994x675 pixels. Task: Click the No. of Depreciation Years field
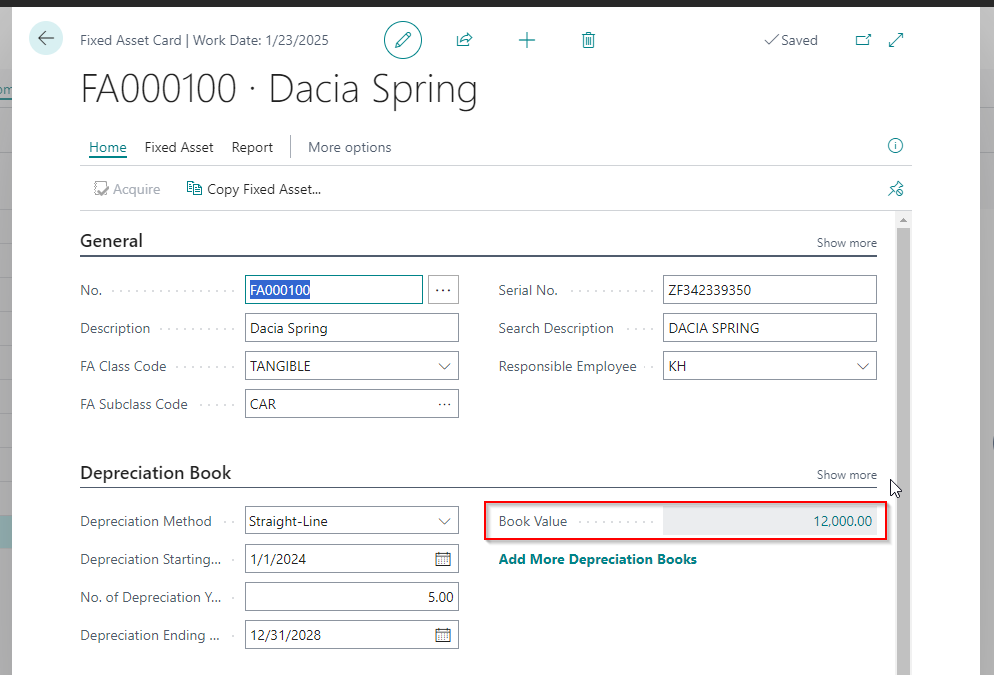(352, 597)
